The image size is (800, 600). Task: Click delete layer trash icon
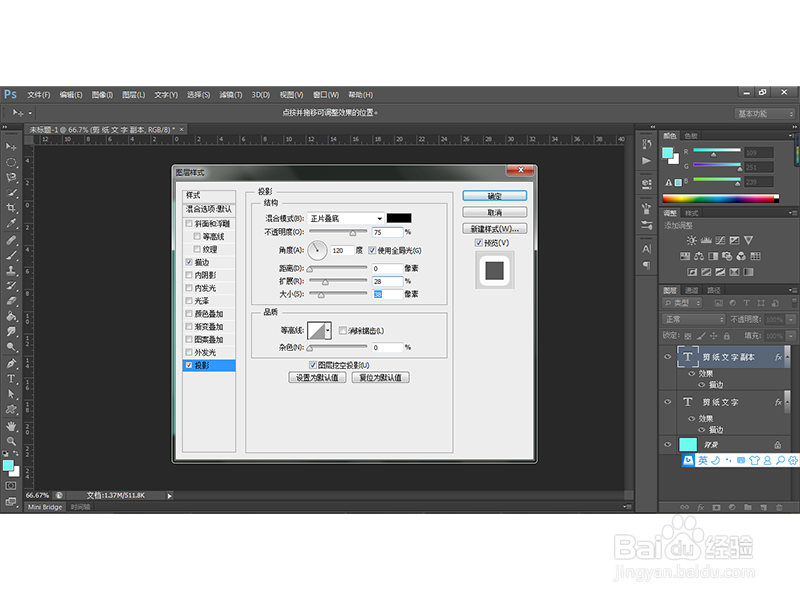[779, 507]
